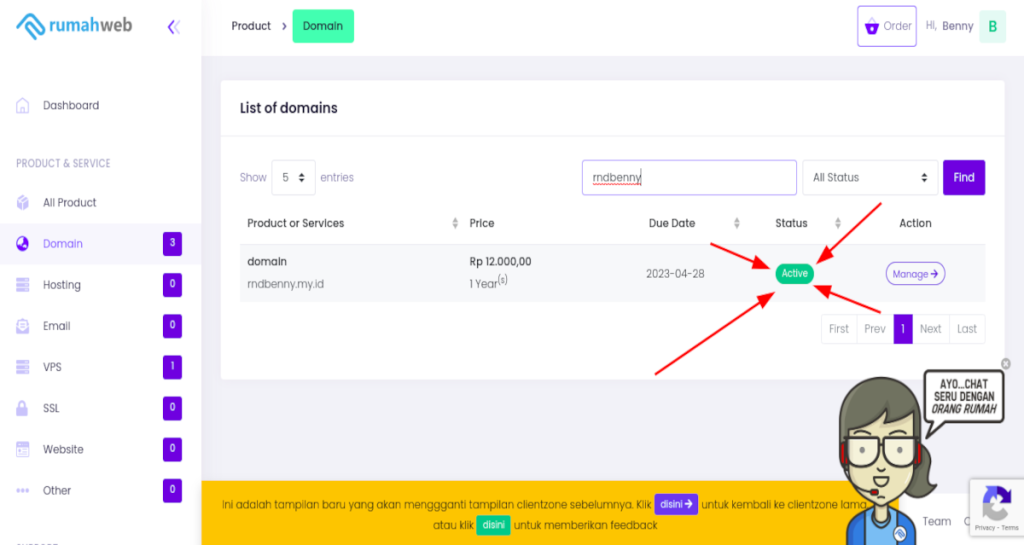Open Hosting menu item
This screenshot has height=545, width=1024.
62,285
